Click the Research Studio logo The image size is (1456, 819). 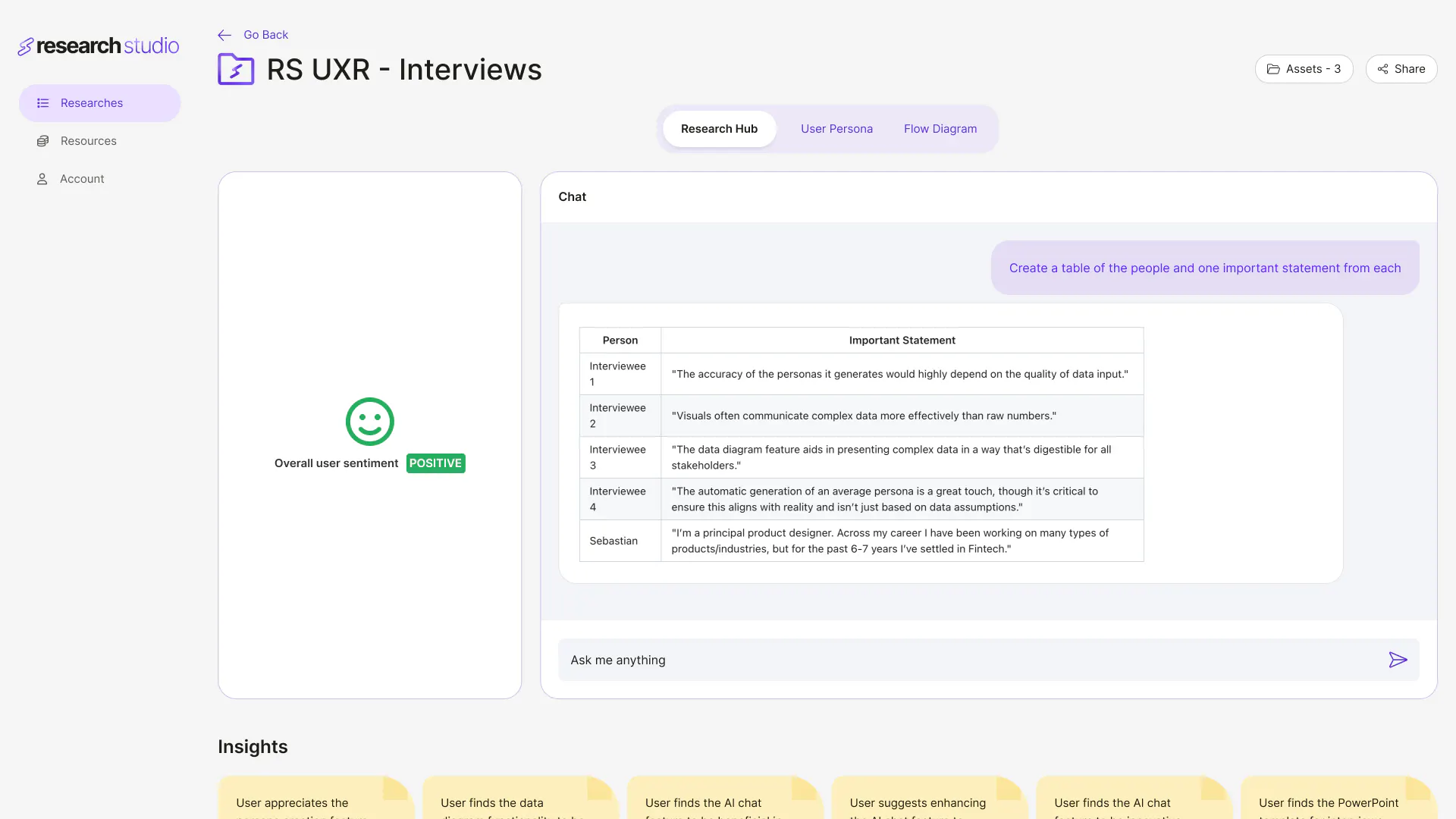(99, 46)
